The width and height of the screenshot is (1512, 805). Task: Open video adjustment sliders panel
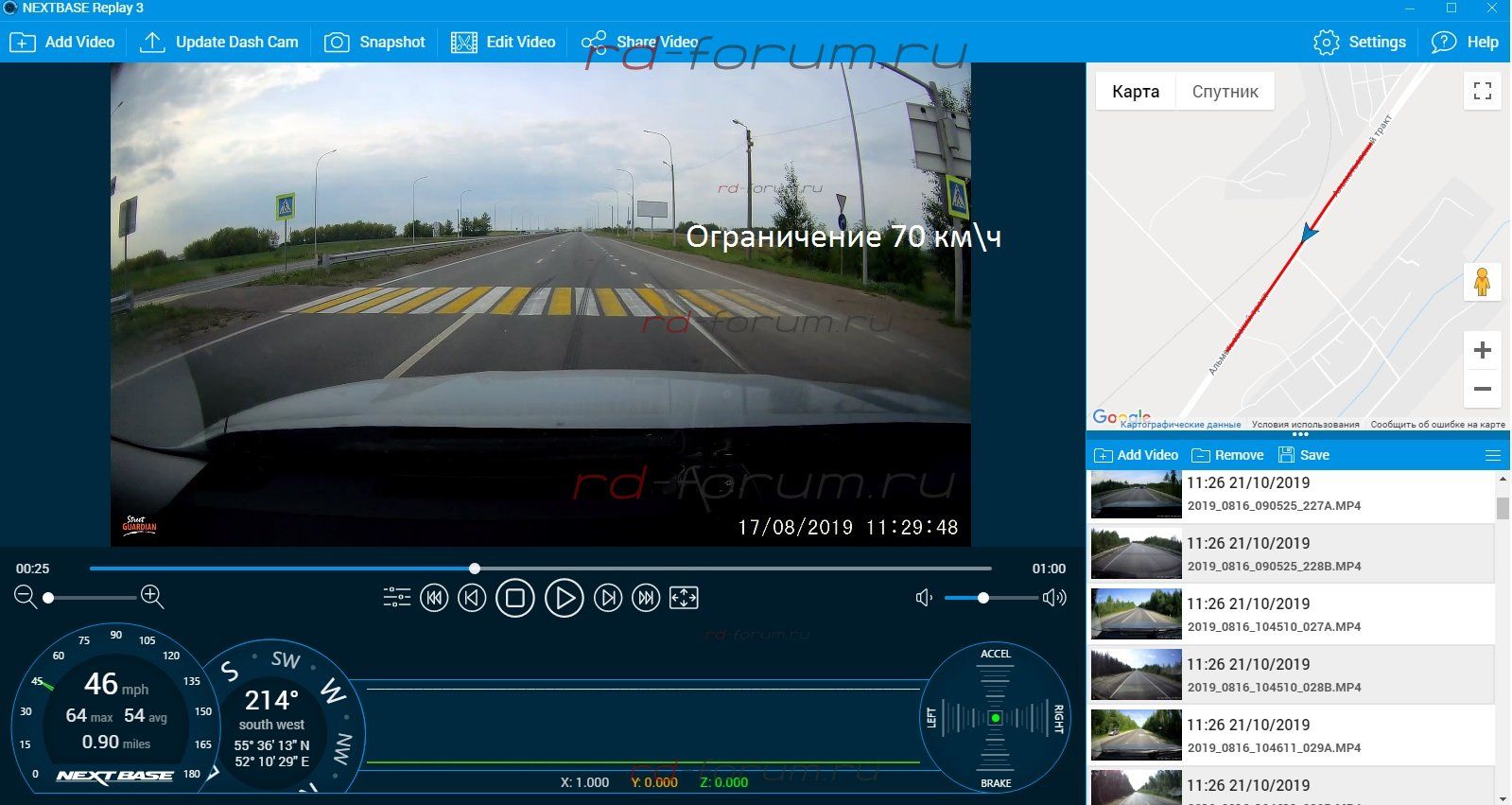(x=396, y=597)
